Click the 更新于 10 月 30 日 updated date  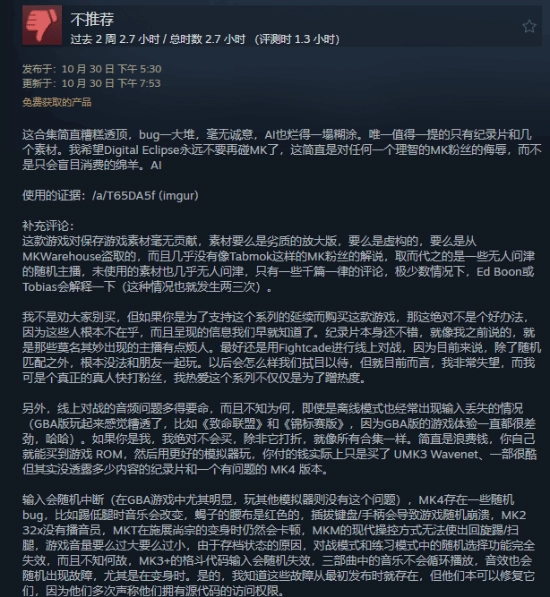coord(91,83)
